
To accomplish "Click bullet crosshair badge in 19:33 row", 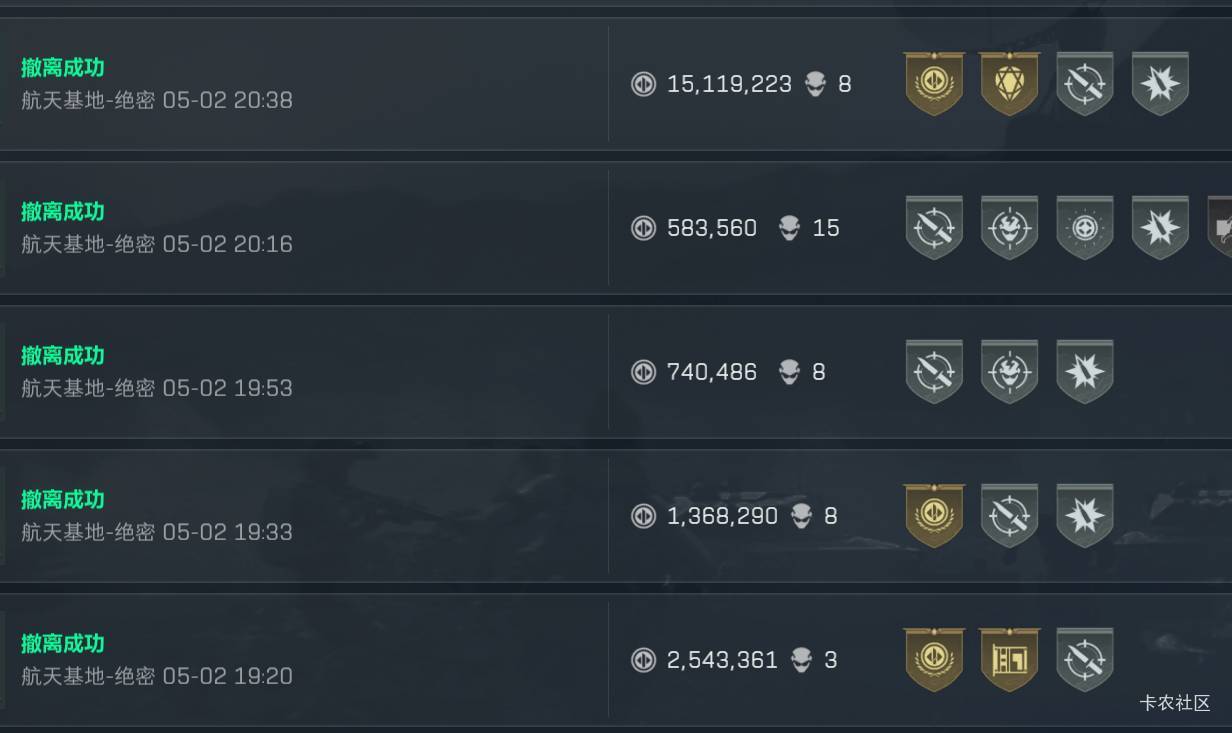I will (1009, 516).
